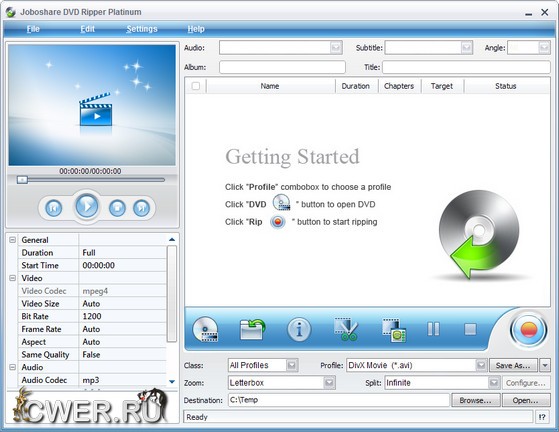Screen dimensions: 559x432
Task: Select the Same Quality 'False' value
Action: point(122,354)
